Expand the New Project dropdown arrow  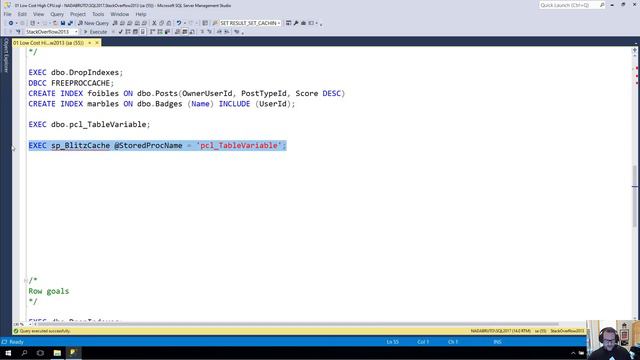[38, 23]
